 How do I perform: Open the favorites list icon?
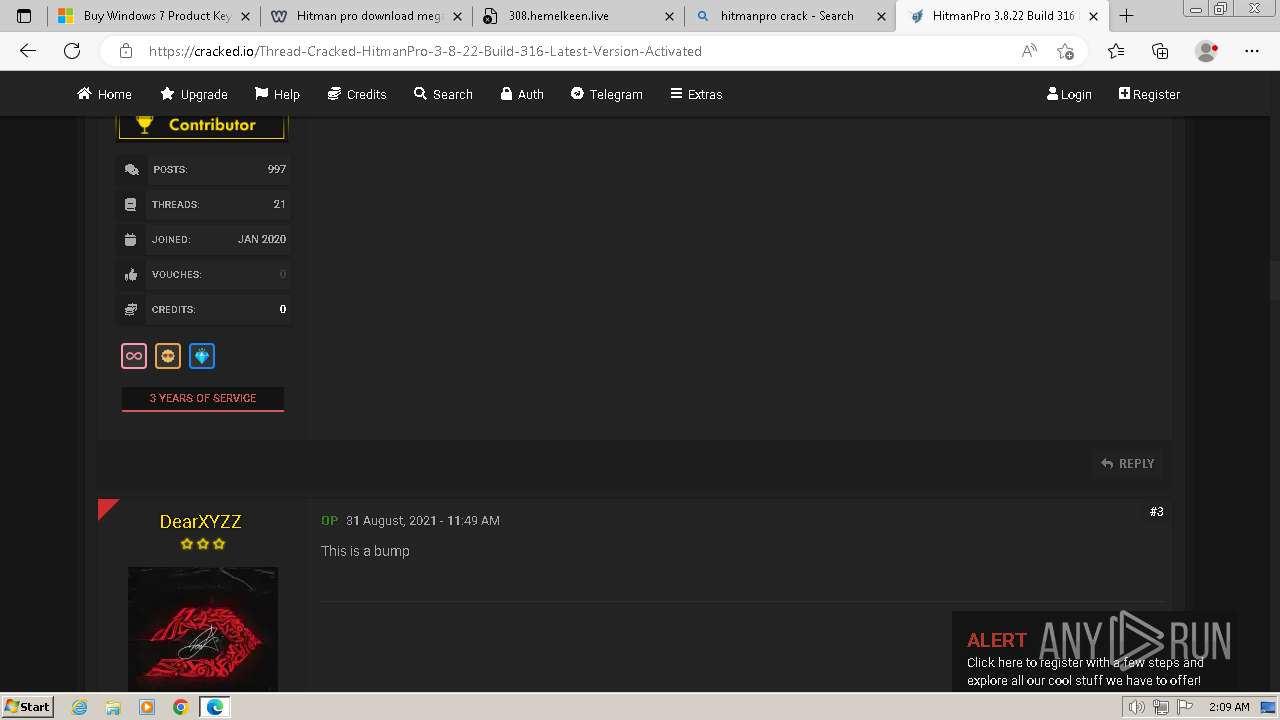(x=1116, y=51)
